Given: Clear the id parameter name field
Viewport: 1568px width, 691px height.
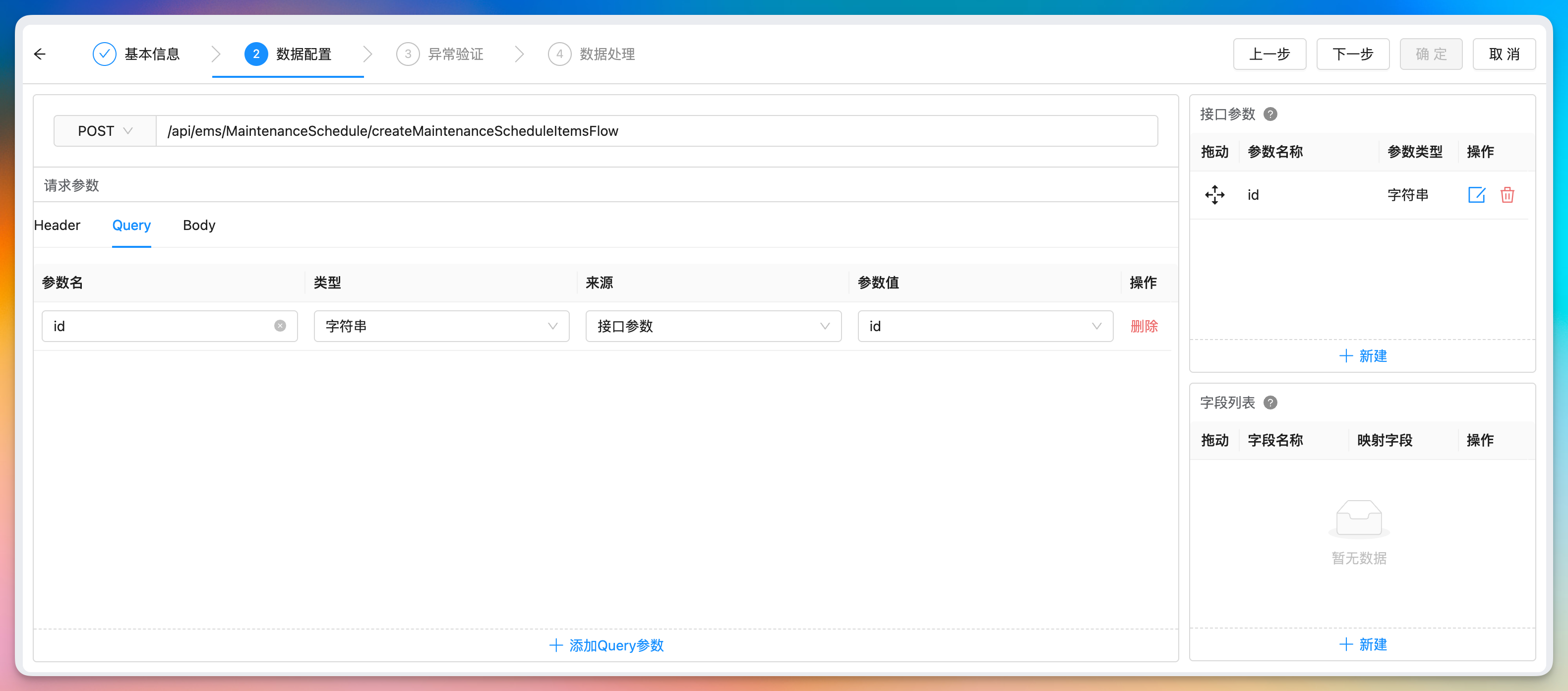Looking at the screenshot, I should [280, 326].
